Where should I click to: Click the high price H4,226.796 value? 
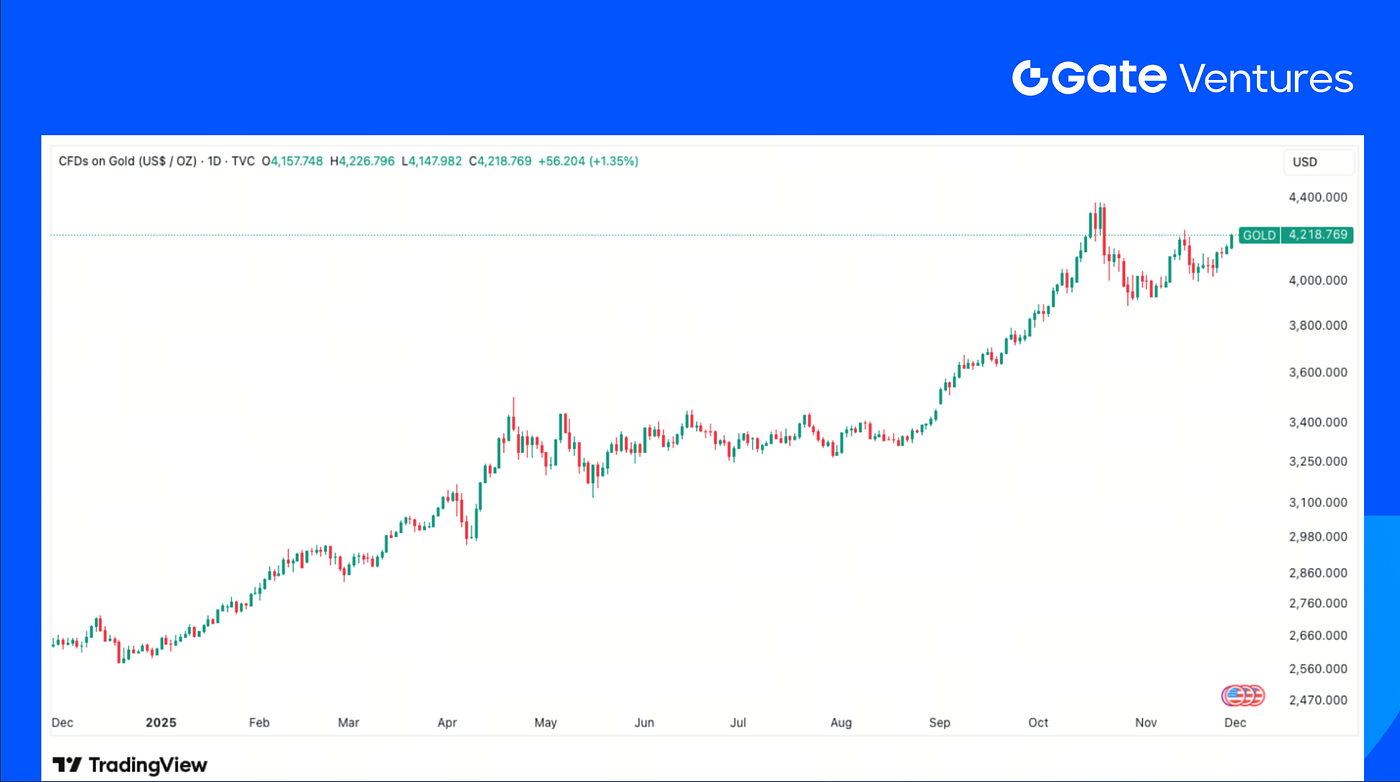coord(362,161)
